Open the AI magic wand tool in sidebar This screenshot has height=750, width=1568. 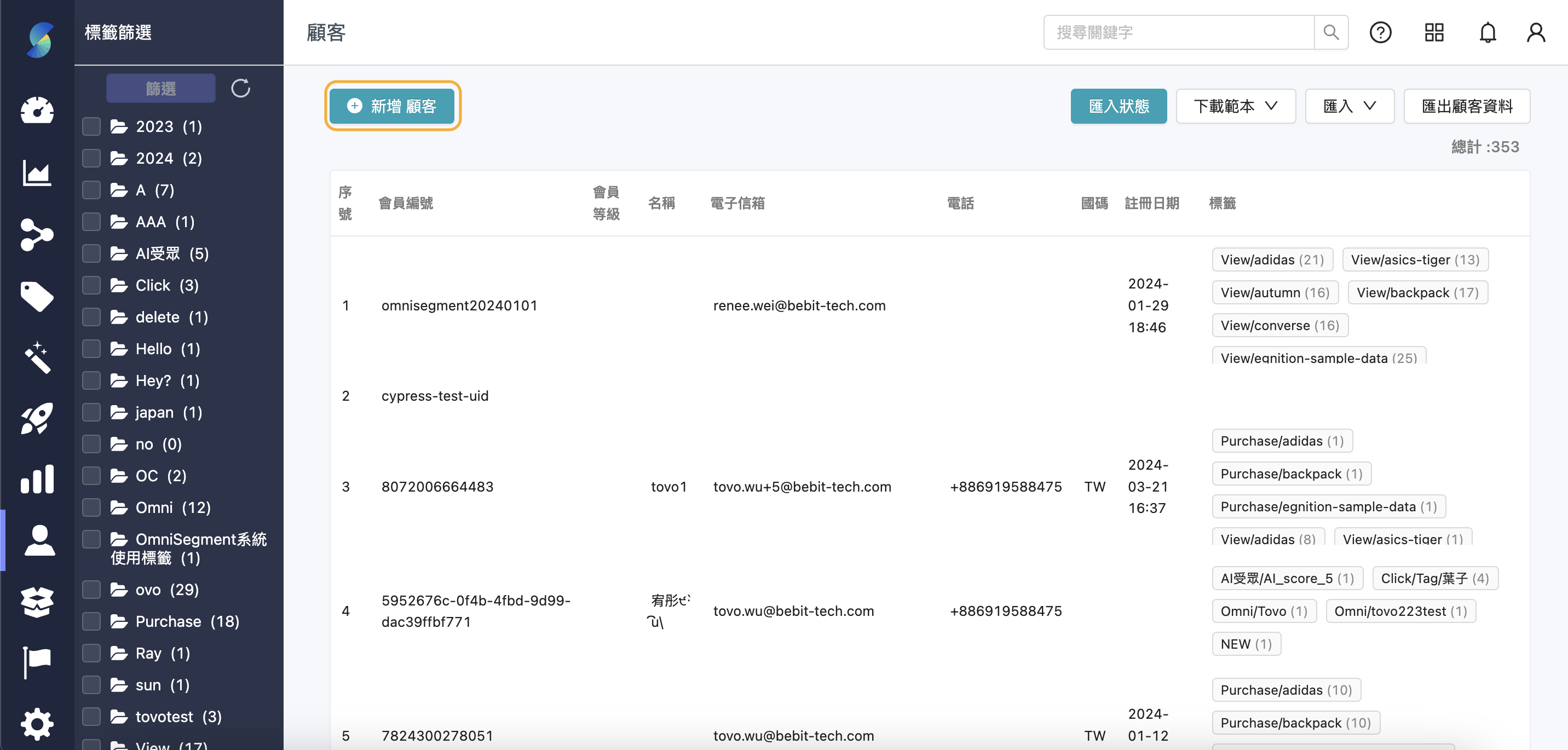(x=37, y=358)
